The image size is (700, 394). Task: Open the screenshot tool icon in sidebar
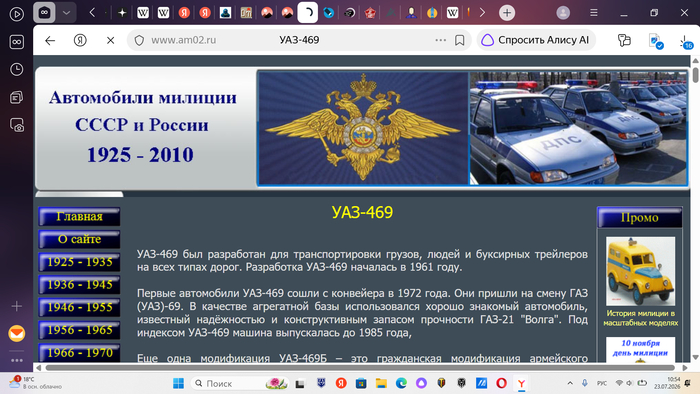[17, 125]
